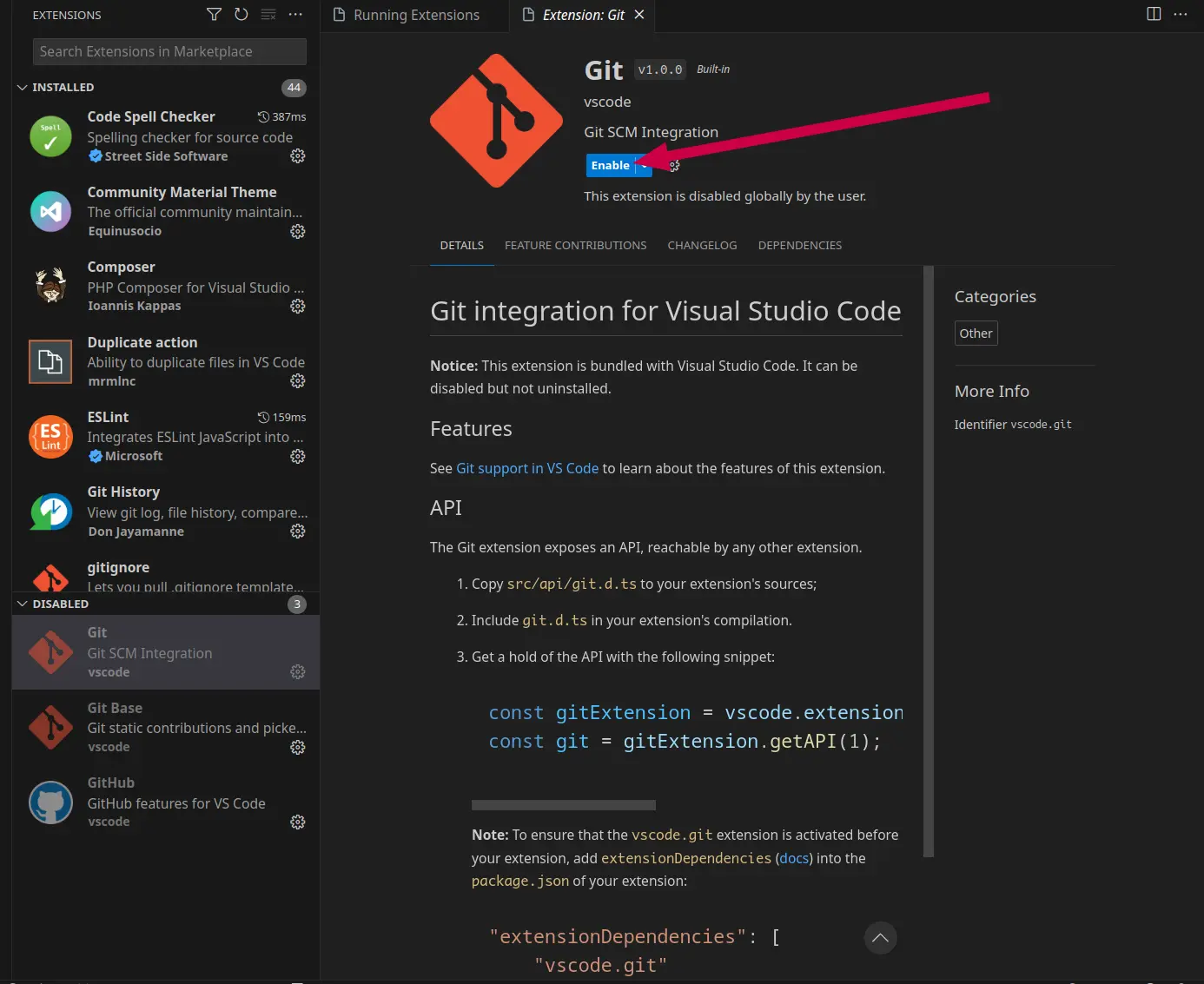The height and width of the screenshot is (984, 1204).
Task: Click the 159ms activation time label
Action: [282, 418]
